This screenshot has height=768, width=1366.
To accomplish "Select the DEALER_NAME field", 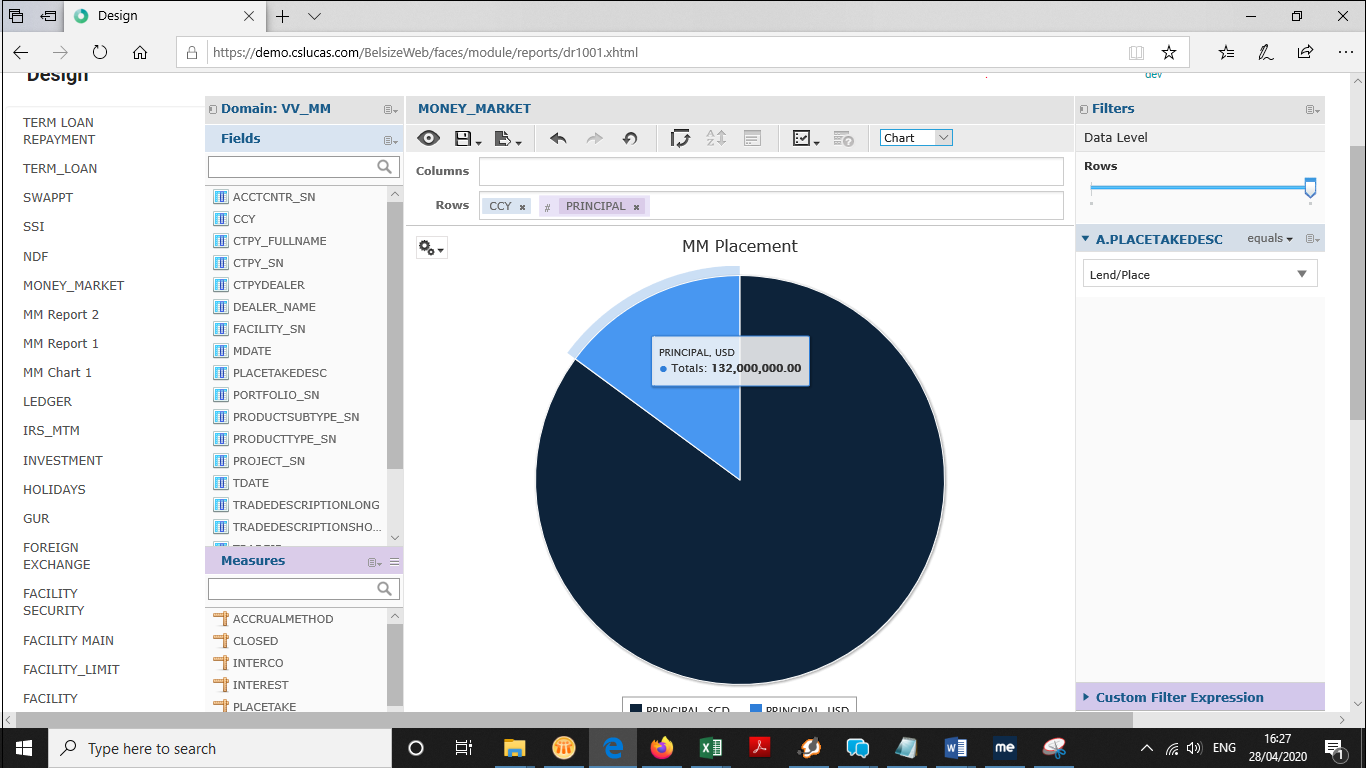I will coord(273,307).
